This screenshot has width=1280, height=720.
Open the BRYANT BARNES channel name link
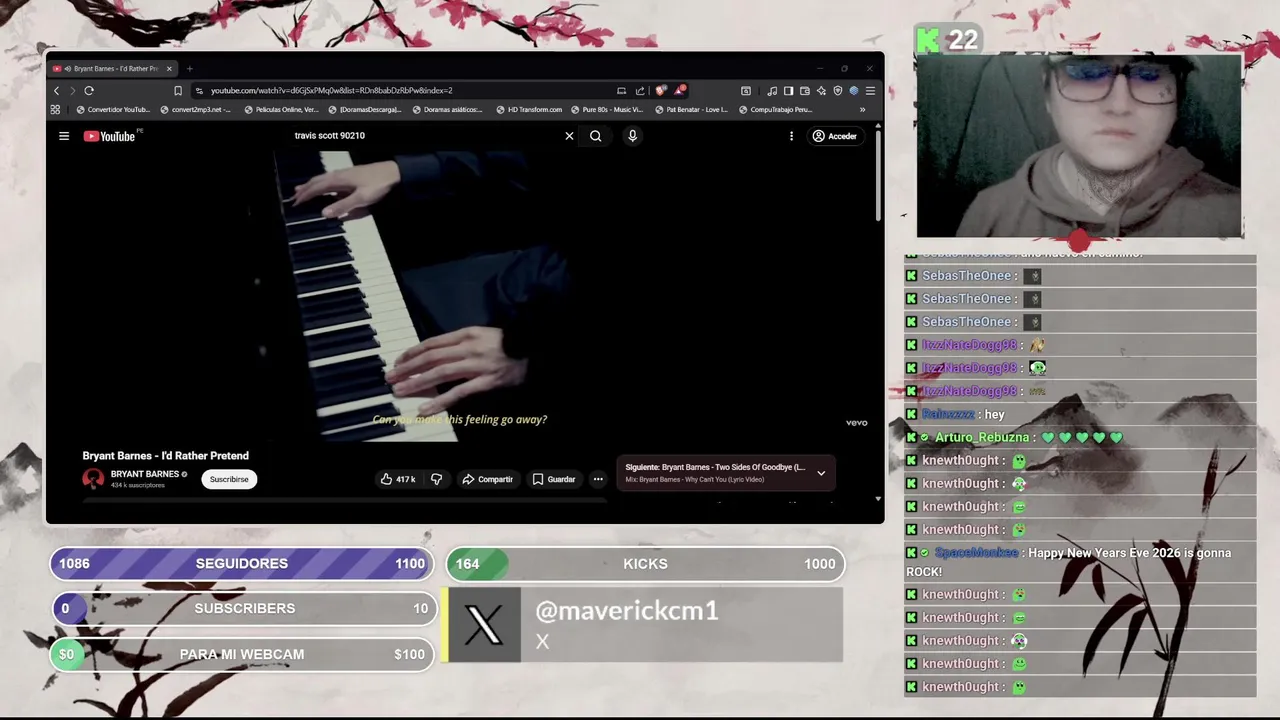pyautogui.click(x=145, y=474)
